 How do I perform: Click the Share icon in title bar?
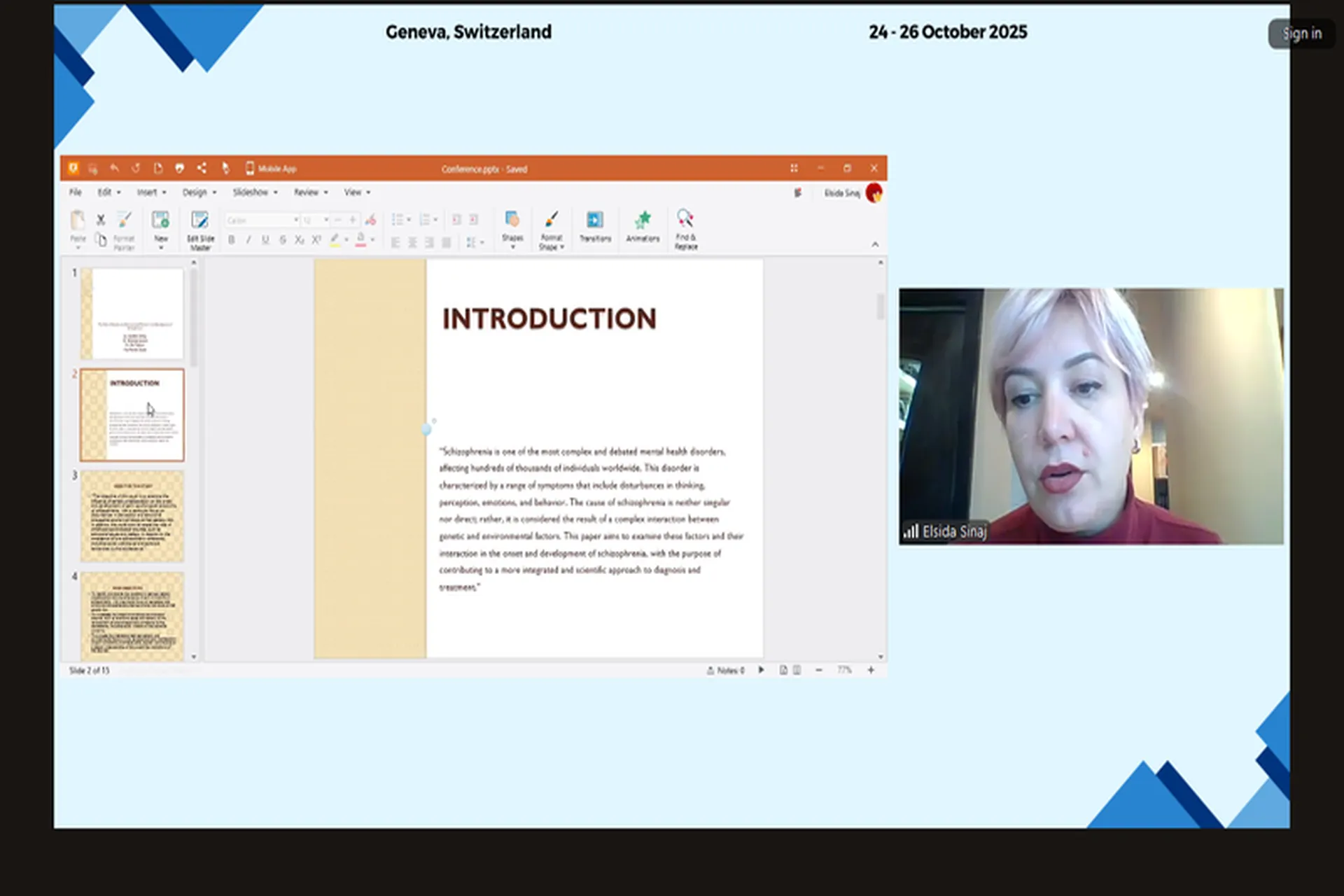pyautogui.click(x=202, y=168)
